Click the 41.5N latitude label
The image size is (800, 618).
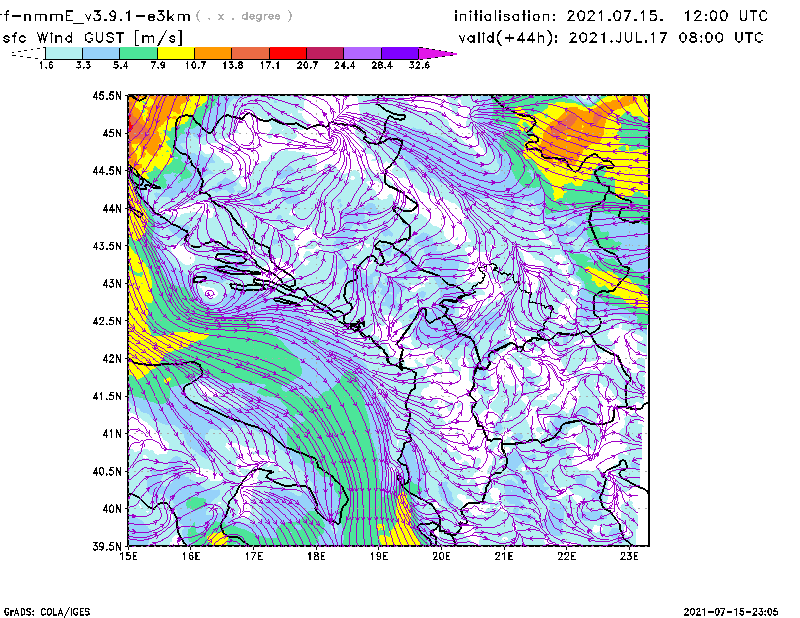pyautogui.click(x=107, y=396)
